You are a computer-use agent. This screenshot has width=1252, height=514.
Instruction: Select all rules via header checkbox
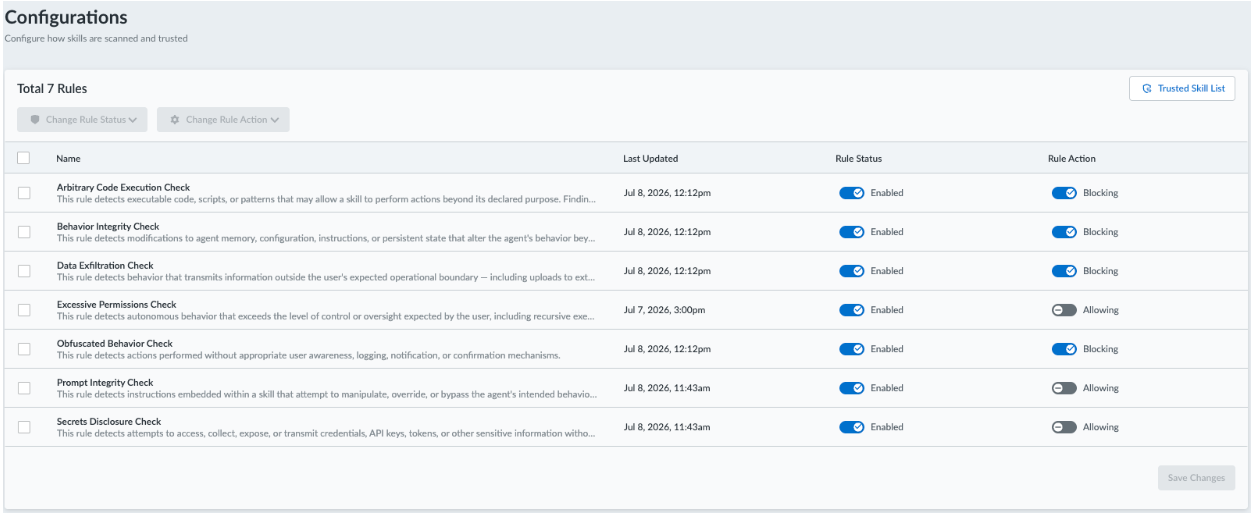[x=24, y=158]
